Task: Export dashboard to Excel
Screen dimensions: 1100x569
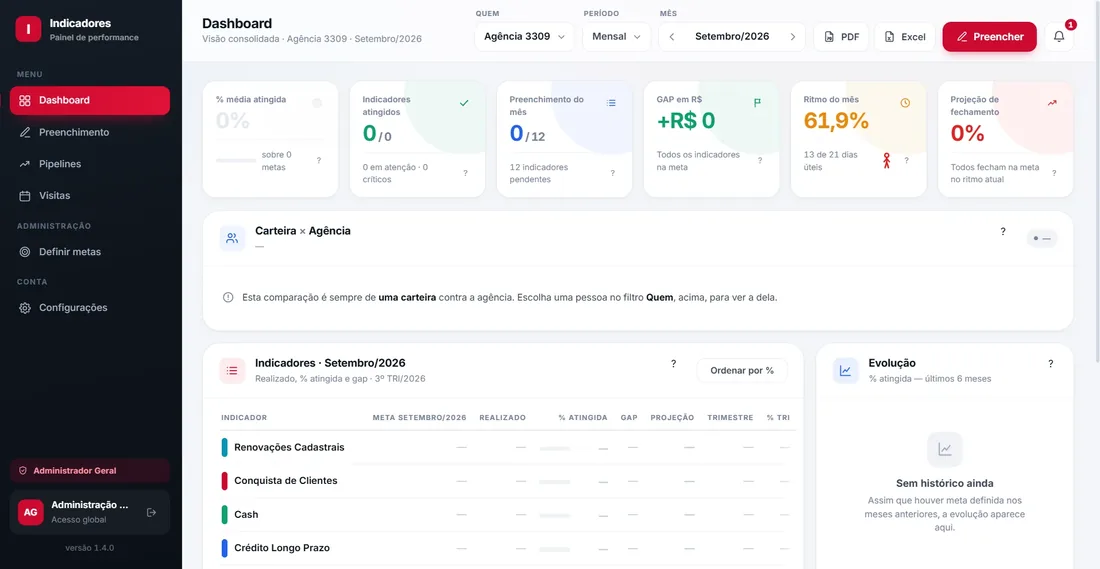Action: 905,36
